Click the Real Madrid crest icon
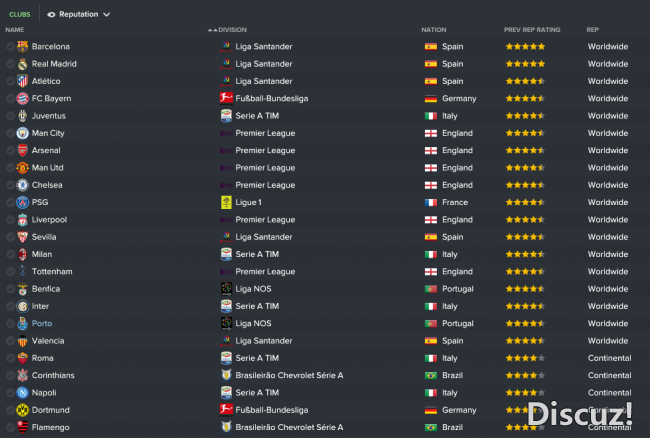The width and height of the screenshot is (650, 438). click(22, 64)
